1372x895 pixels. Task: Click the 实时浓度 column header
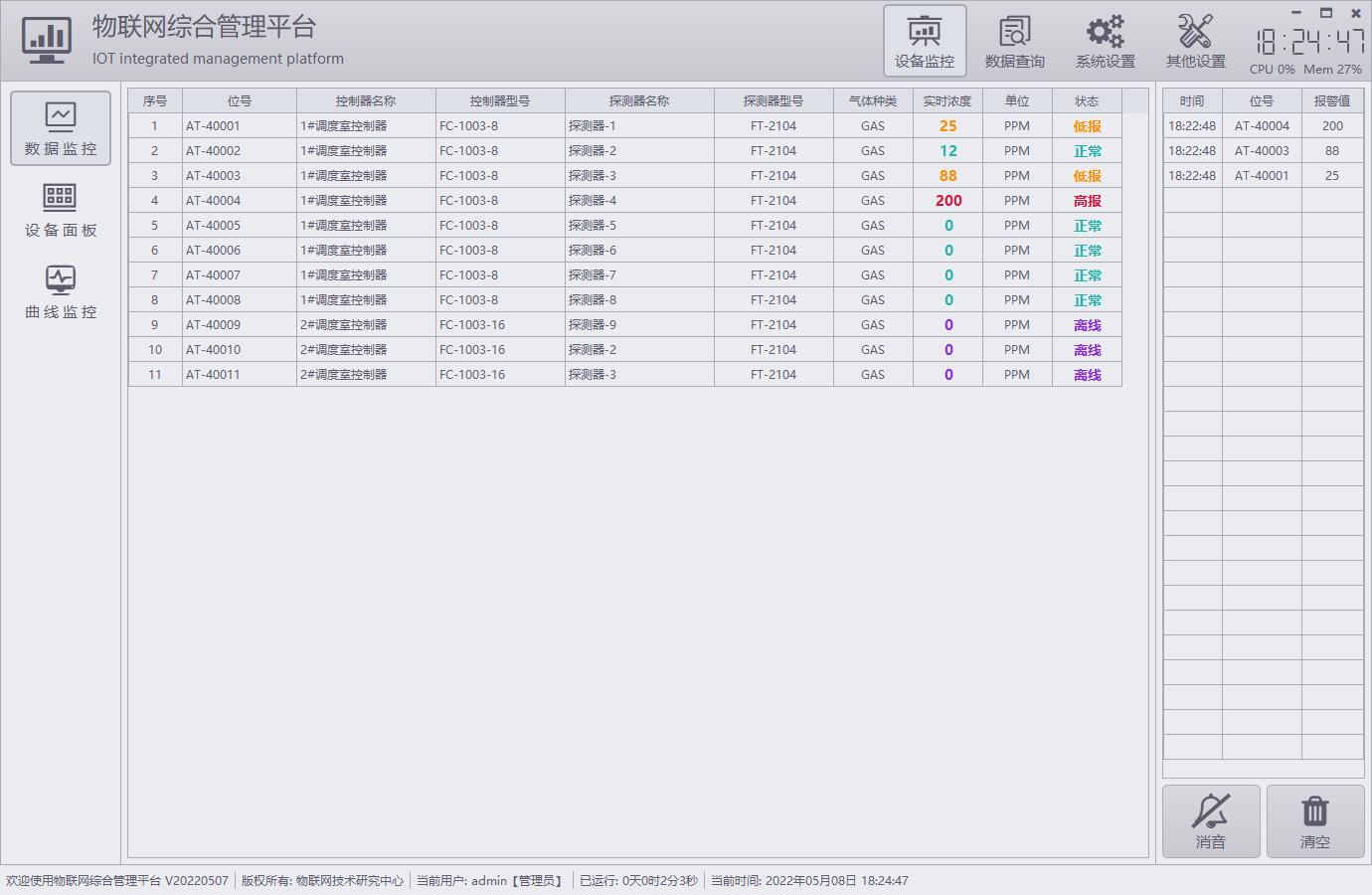(947, 100)
